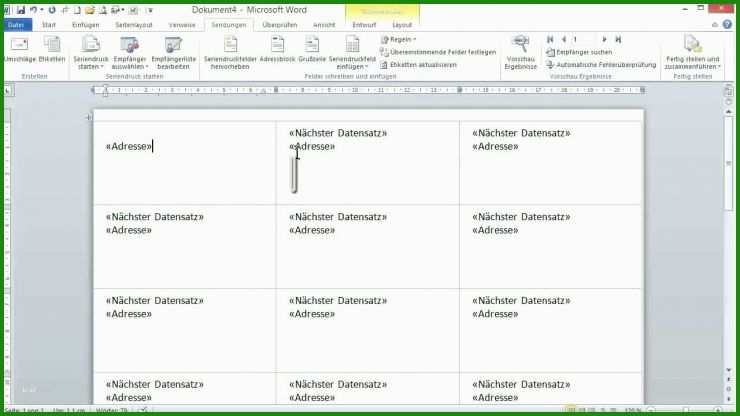
Task: Click Übereinstimmende Felder festlegen
Action: pyautogui.click(x=438, y=52)
